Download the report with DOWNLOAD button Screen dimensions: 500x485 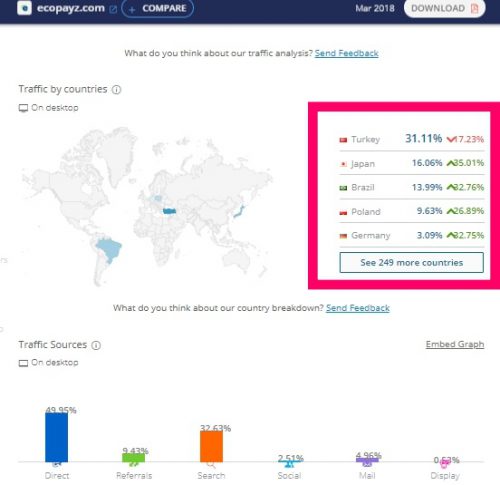tap(444, 8)
